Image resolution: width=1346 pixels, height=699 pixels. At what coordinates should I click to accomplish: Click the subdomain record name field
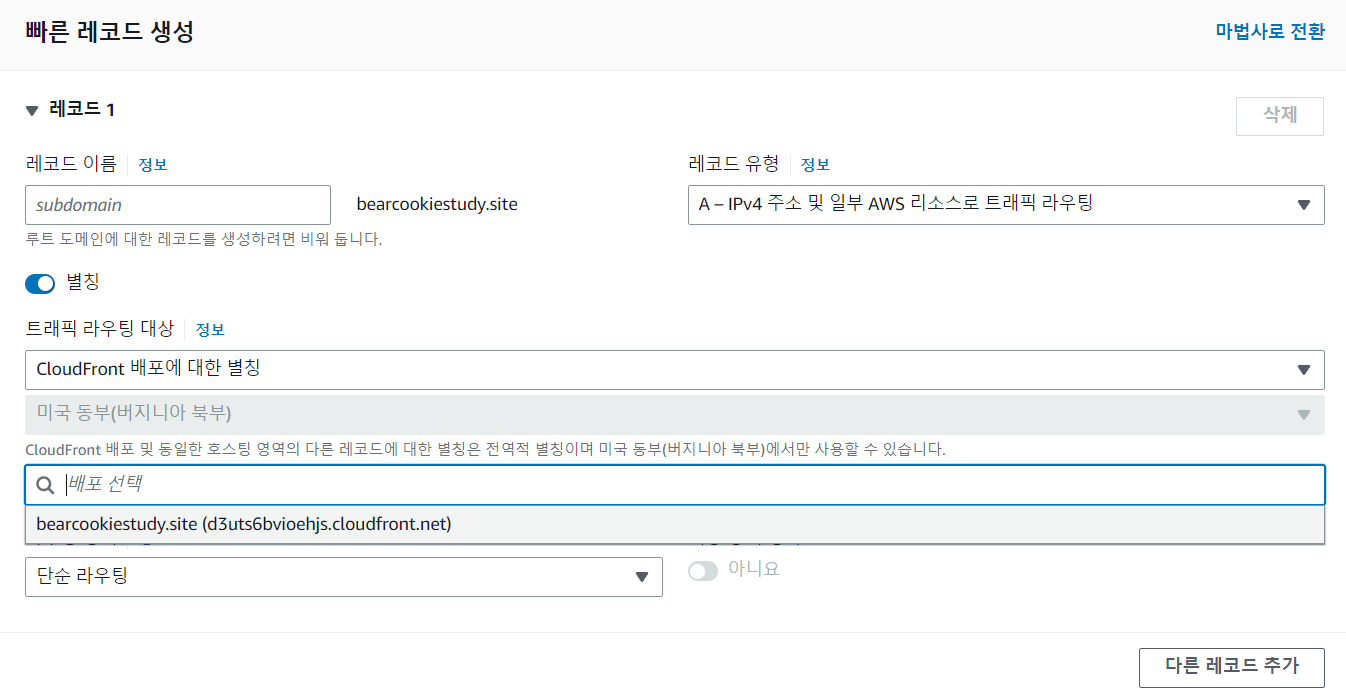[x=177, y=205]
